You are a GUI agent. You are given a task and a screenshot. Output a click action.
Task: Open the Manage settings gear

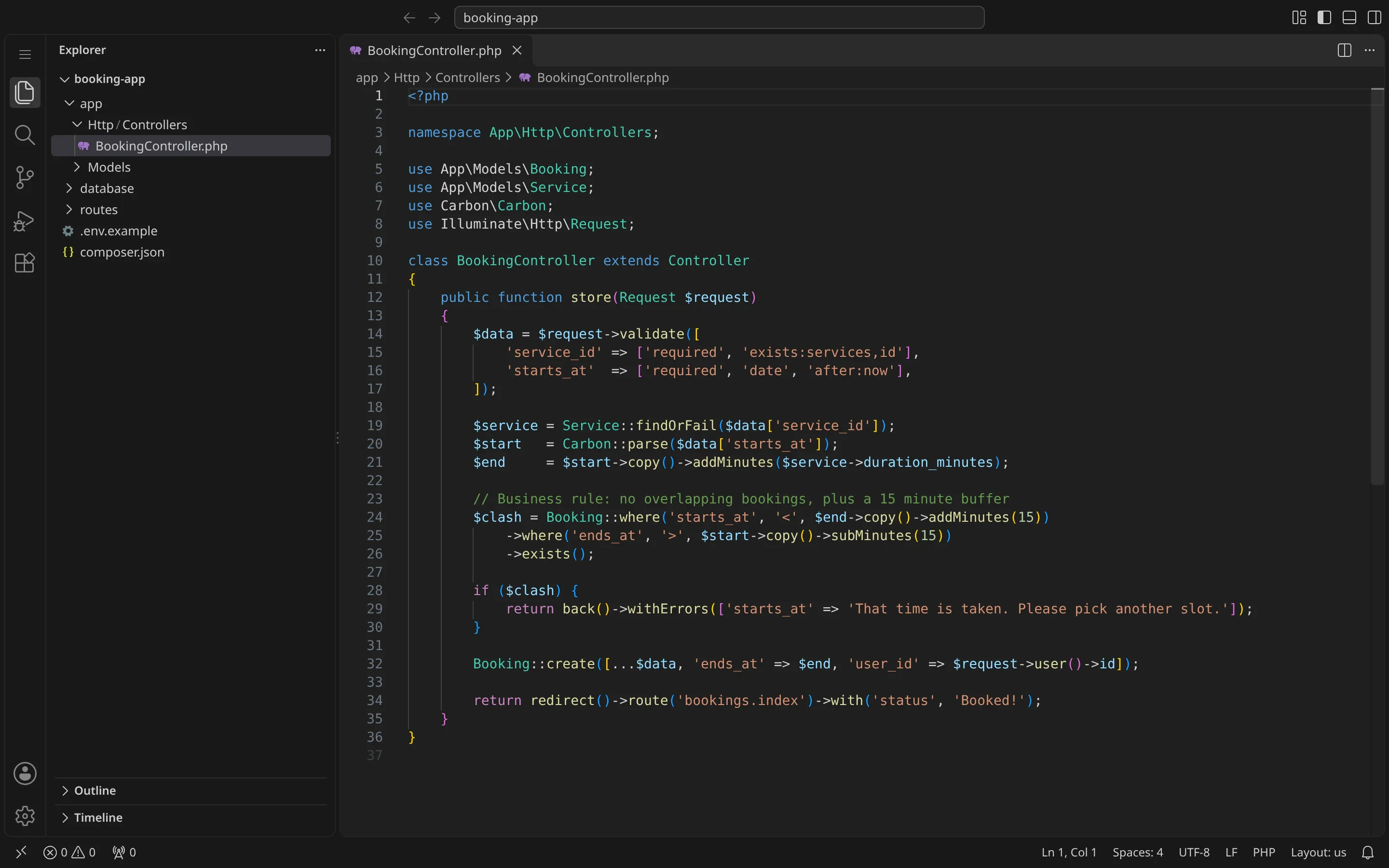coord(25,816)
